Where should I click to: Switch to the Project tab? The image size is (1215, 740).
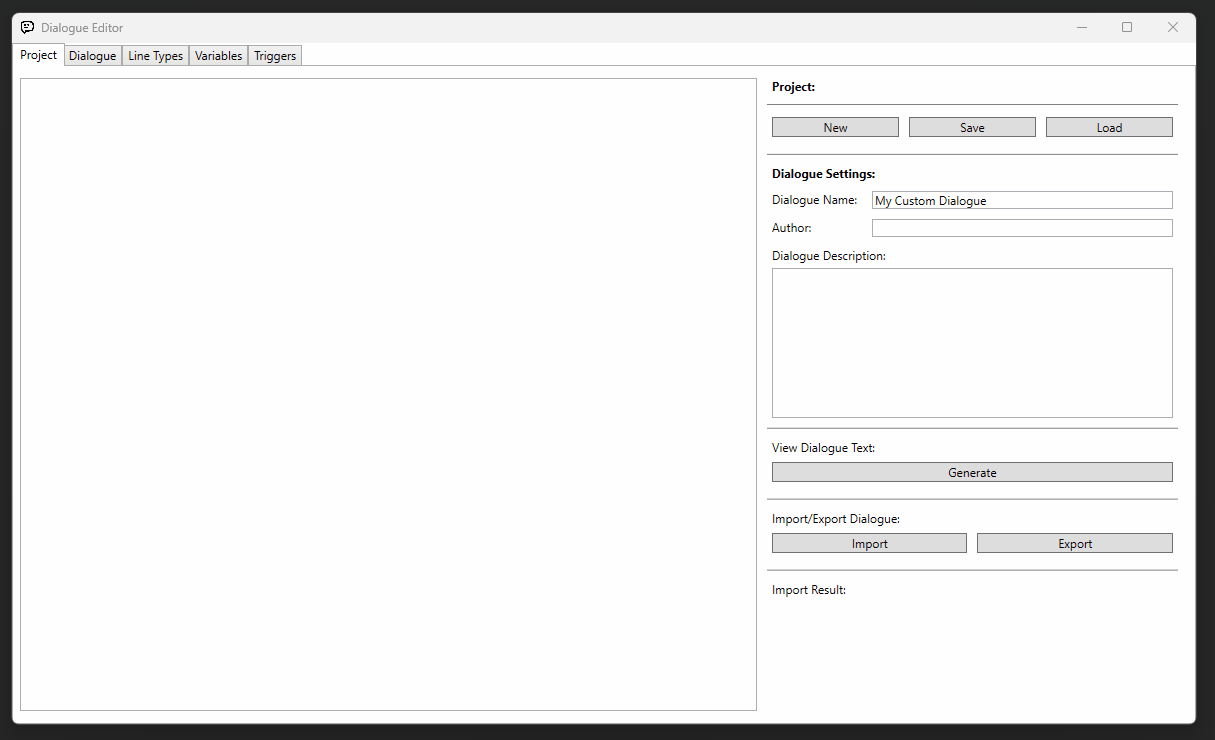pos(39,55)
